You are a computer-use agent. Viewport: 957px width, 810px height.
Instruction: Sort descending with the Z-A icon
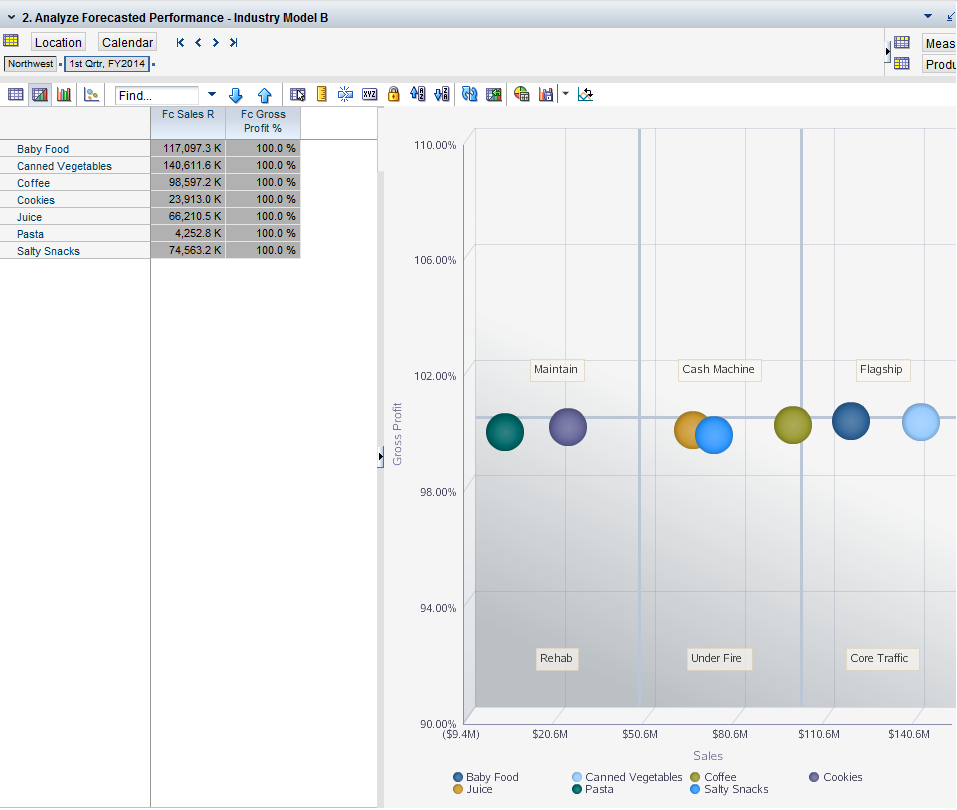coord(441,94)
